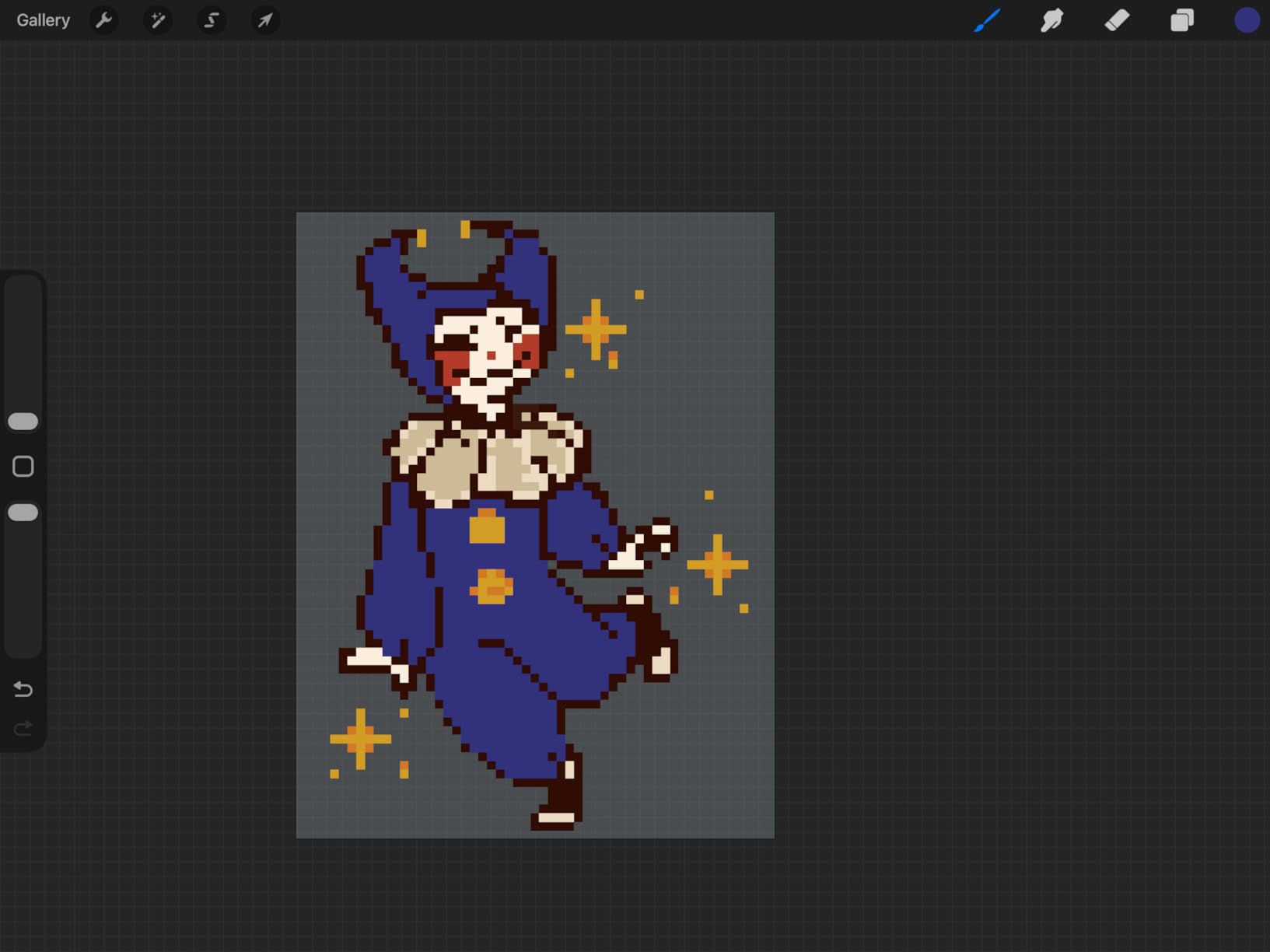1270x952 pixels.
Task: Click the brush size slider handle
Action: 23,422
